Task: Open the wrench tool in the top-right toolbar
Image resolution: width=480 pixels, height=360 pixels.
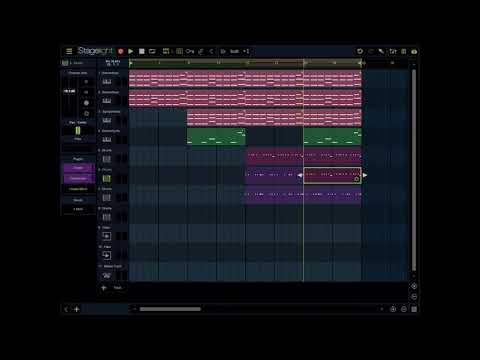Action: 381,51
